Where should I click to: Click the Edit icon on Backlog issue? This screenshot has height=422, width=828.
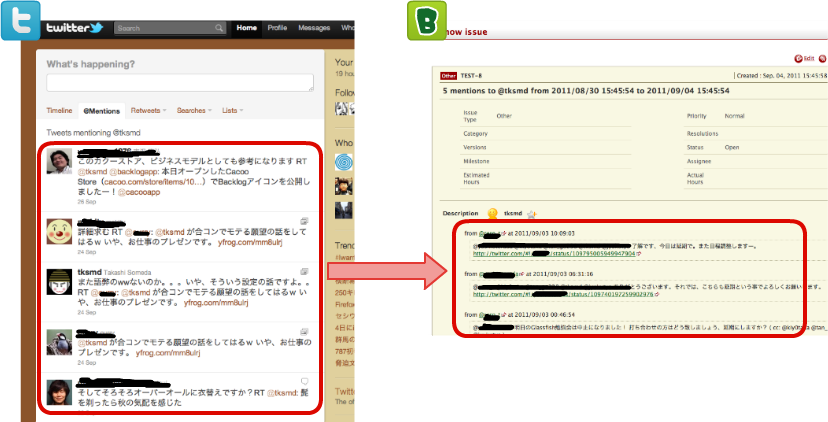(x=798, y=59)
